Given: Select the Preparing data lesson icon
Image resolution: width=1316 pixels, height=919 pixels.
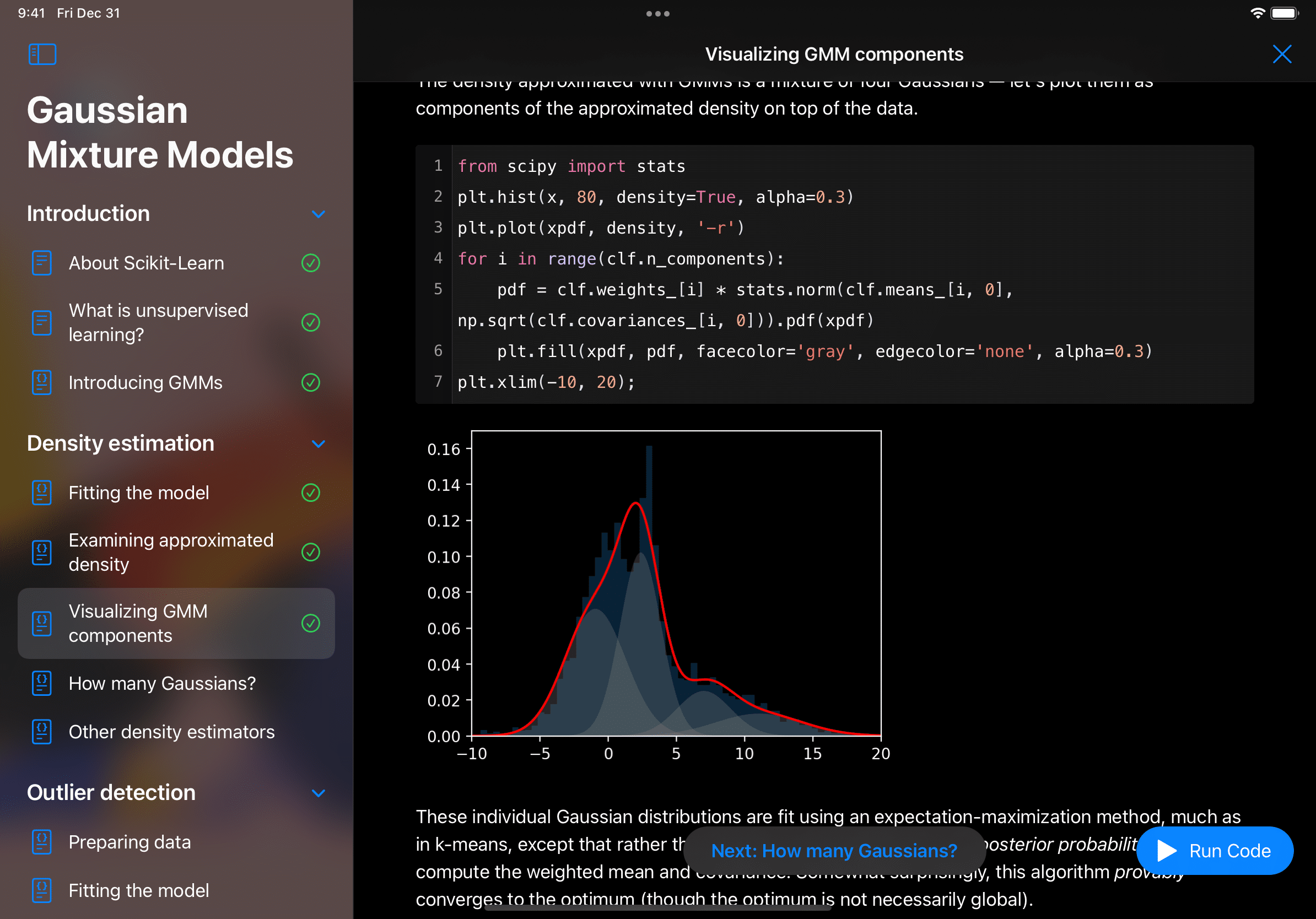Looking at the screenshot, I should click(x=41, y=842).
